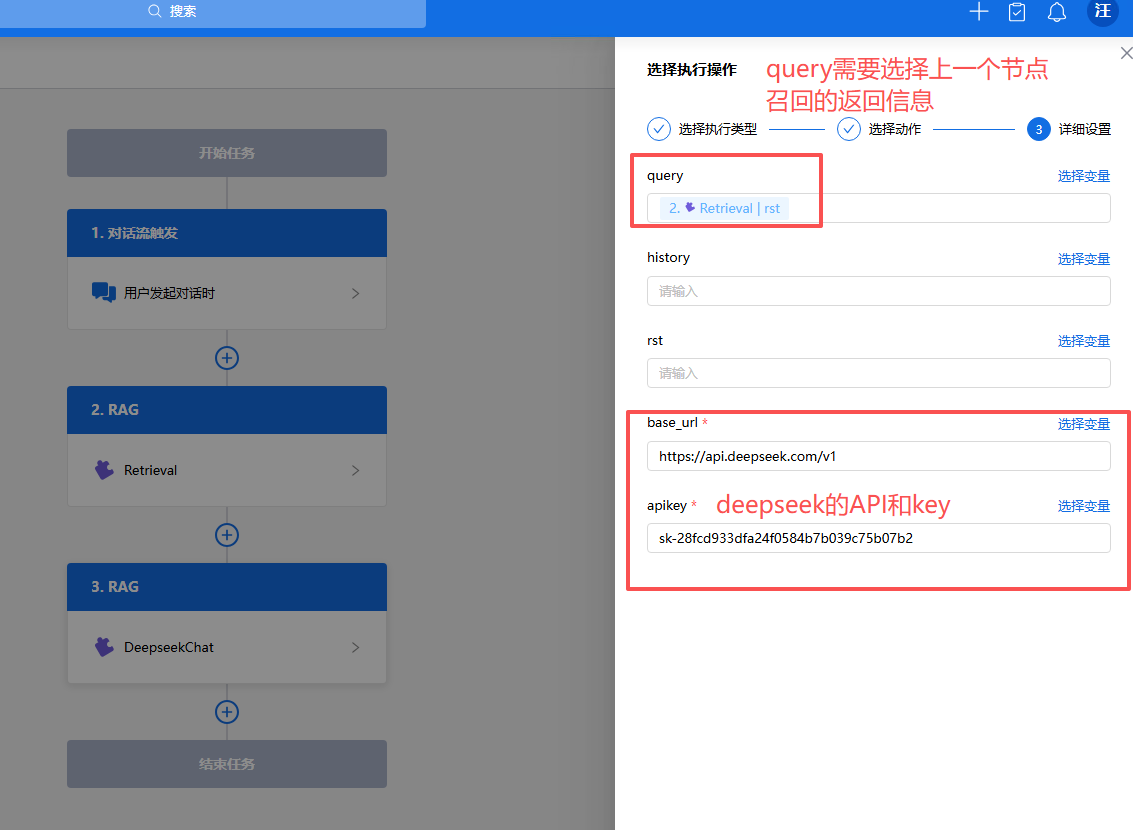This screenshot has width=1133, height=830.
Task: Click 选择变量 link for query
Action: (1083, 176)
